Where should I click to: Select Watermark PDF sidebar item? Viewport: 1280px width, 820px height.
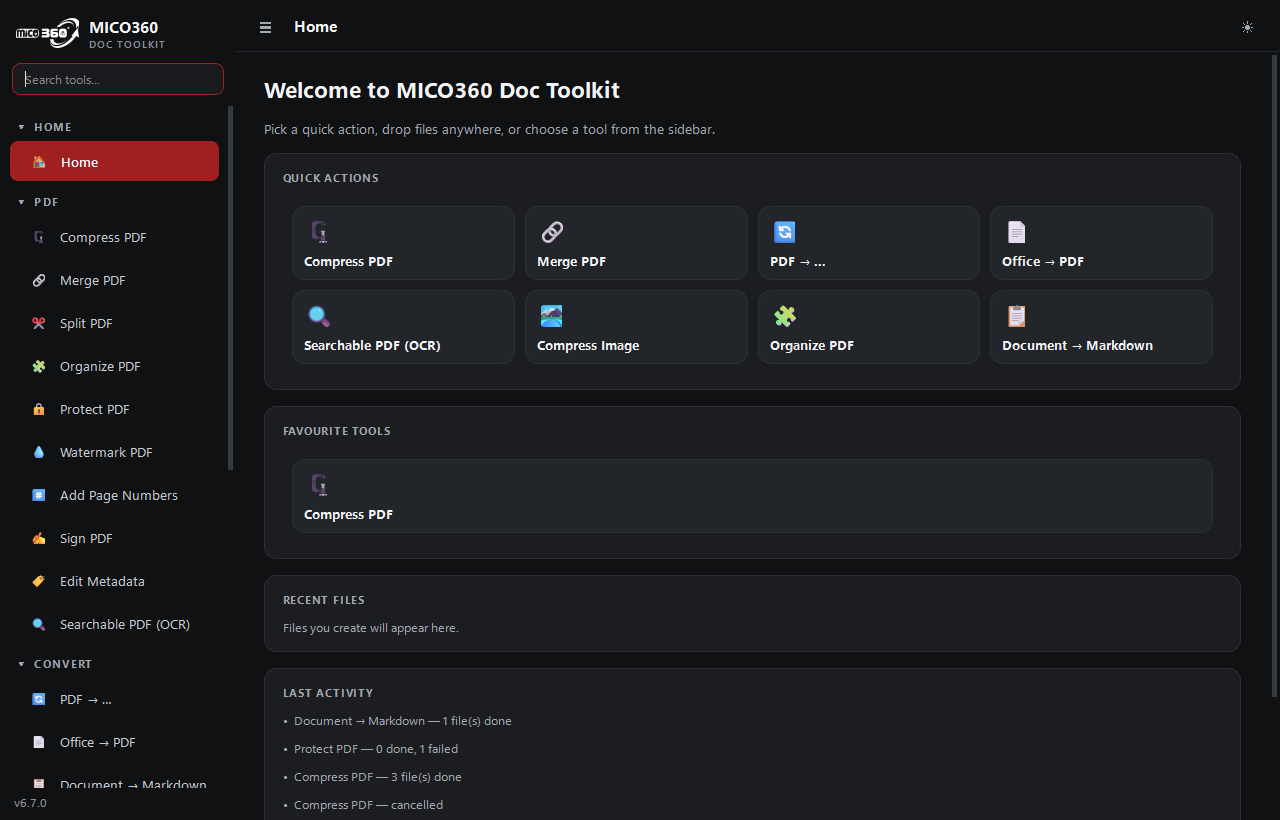[x=114, y=453]
